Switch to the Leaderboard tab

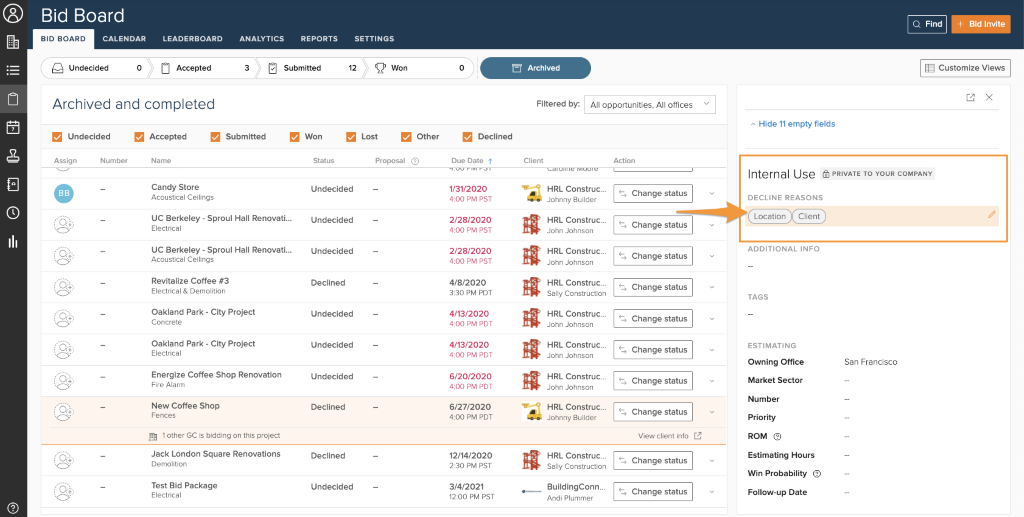tap(192, 39)
